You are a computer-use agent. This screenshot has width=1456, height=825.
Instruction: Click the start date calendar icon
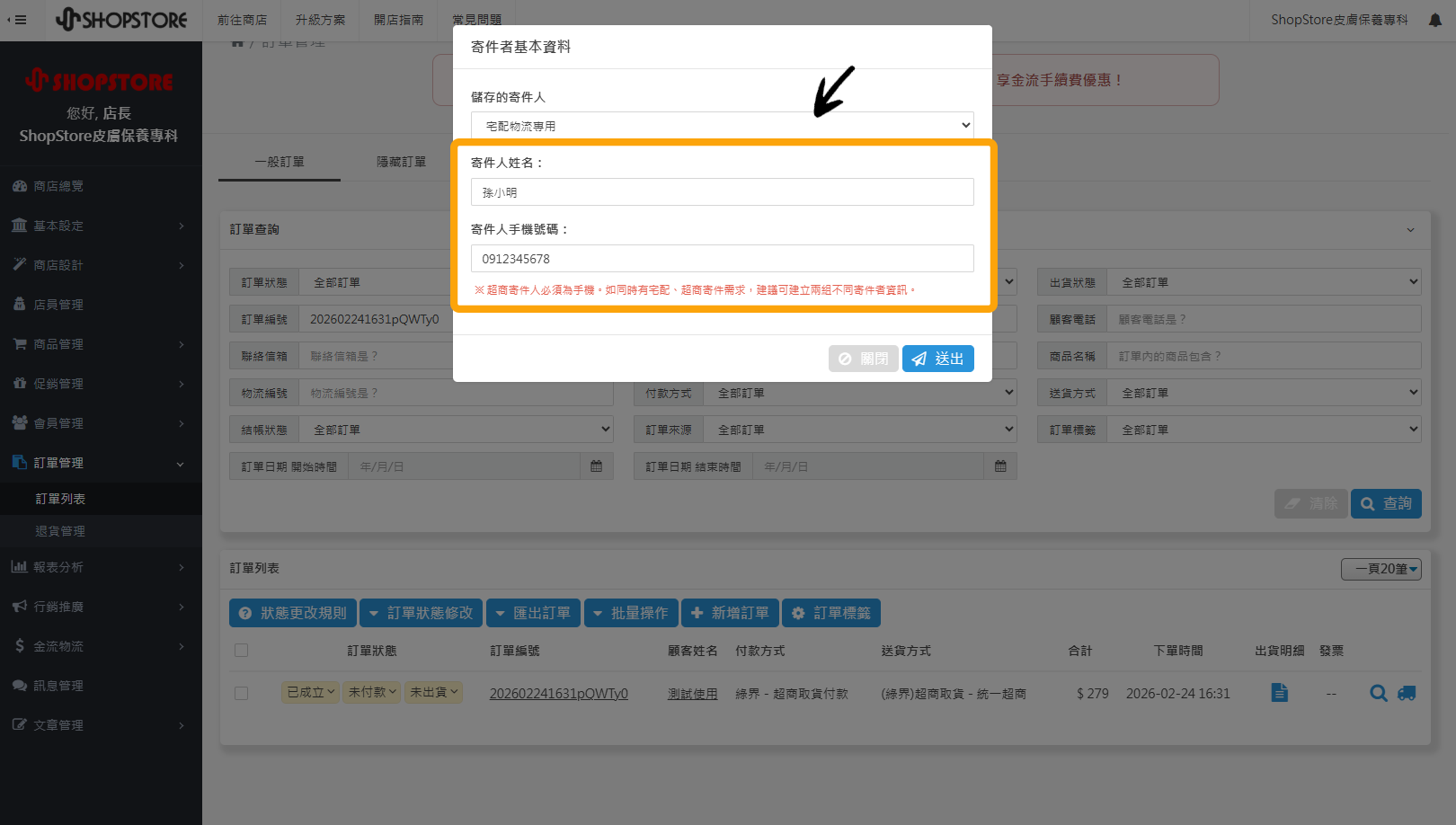(x=596, y=466)
